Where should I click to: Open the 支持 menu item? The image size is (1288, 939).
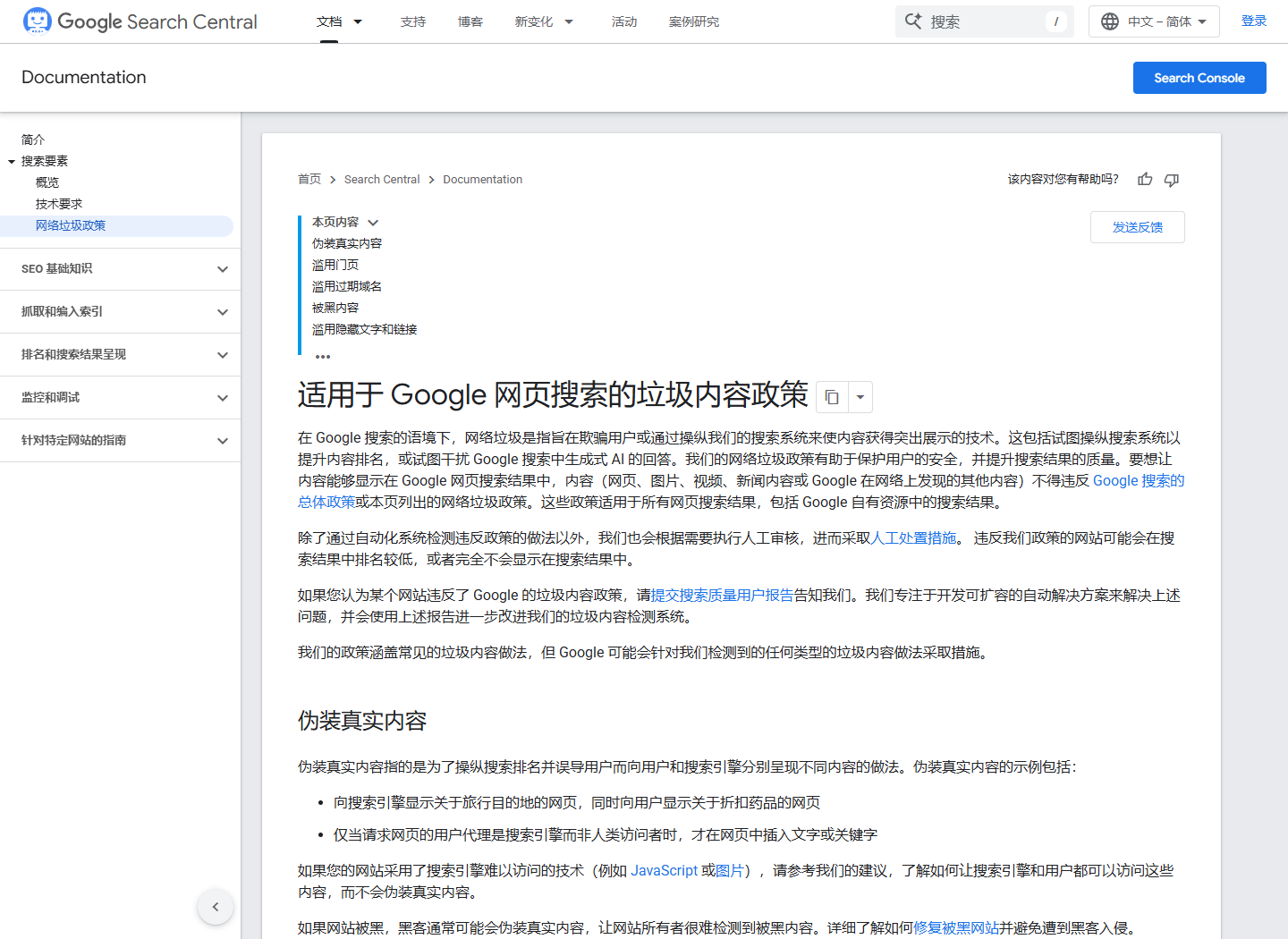tap(413, 21)
